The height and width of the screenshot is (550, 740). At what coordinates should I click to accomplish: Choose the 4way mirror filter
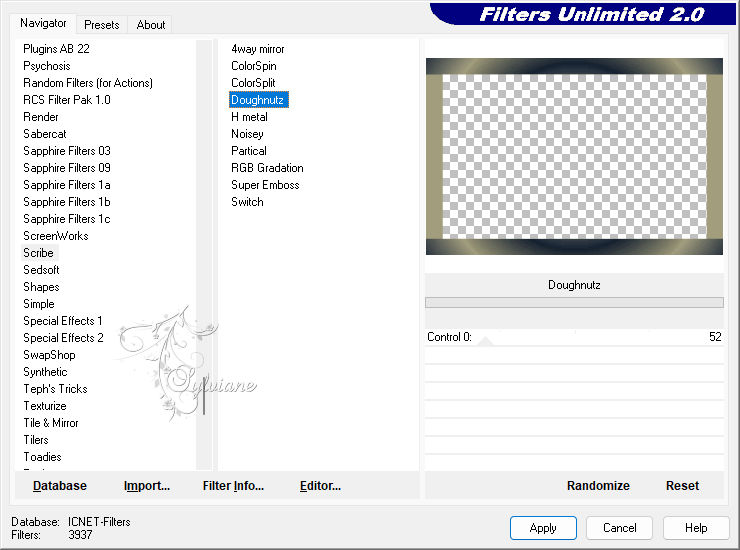click(x=258, y=49)
